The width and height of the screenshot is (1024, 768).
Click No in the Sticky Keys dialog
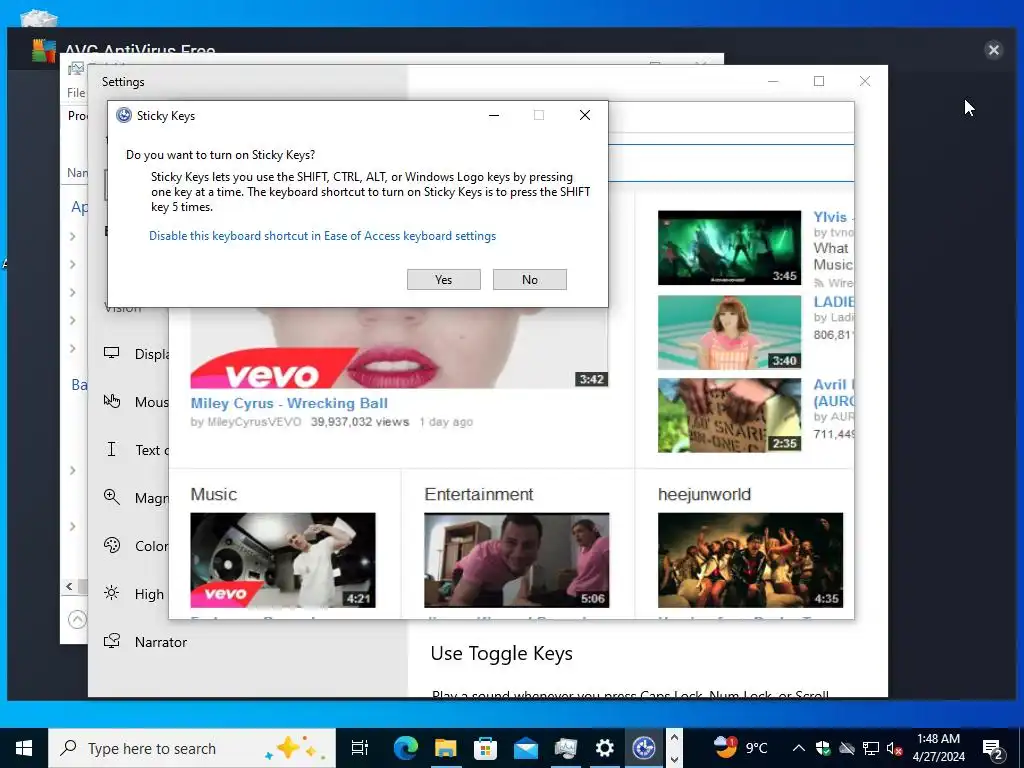click(530, 280)
